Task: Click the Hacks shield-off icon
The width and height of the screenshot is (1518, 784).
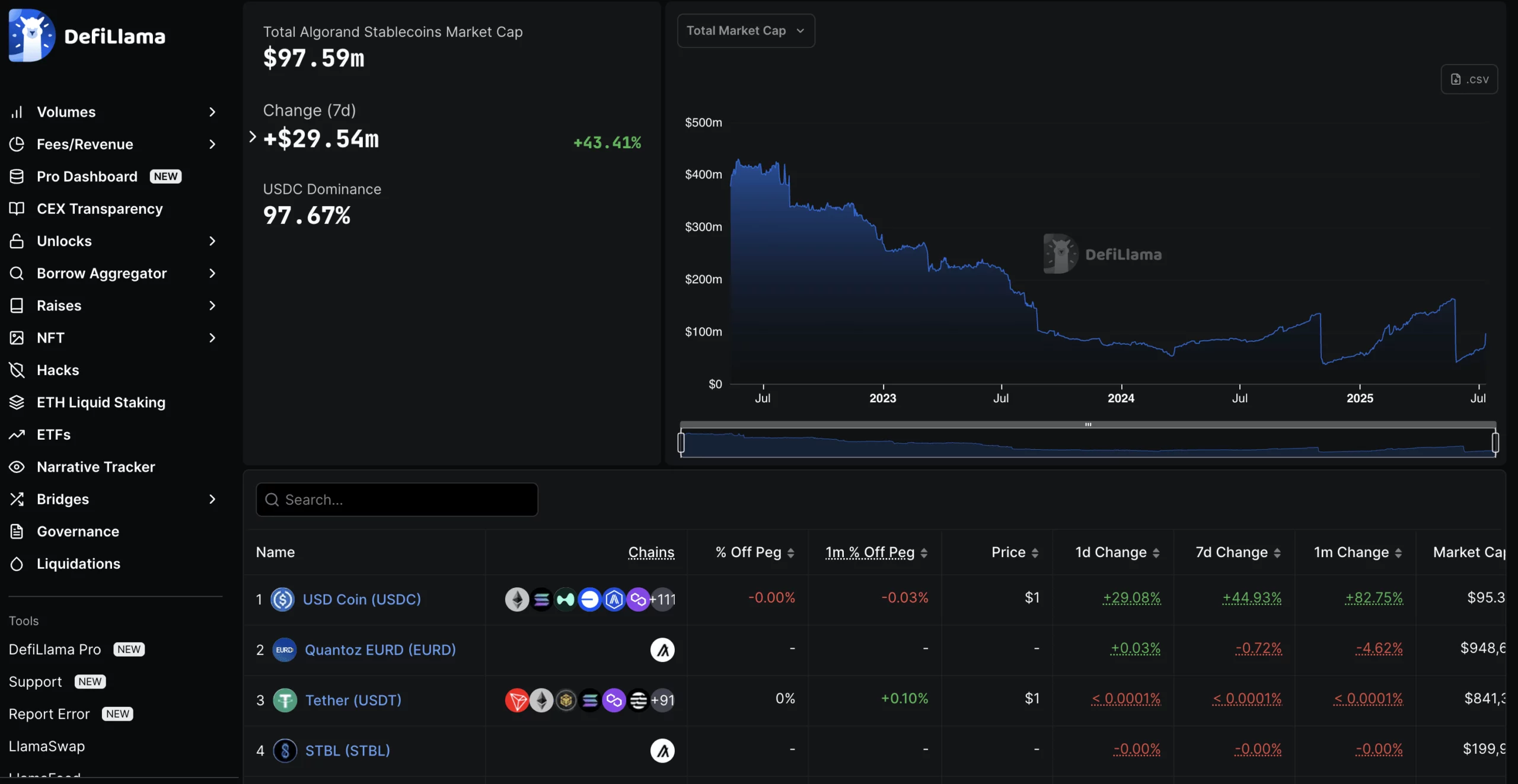Action: 17,370
